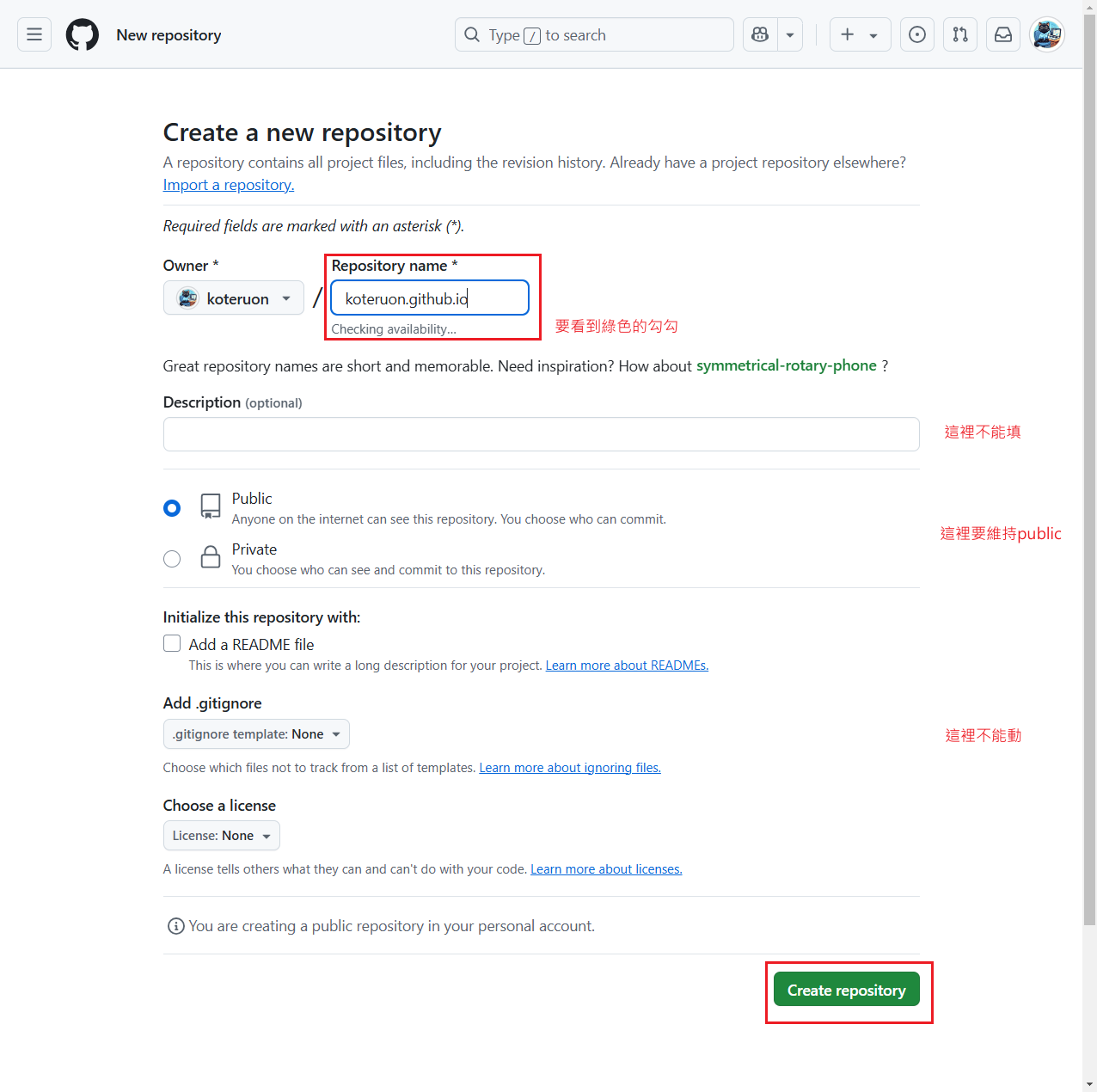Open the License dropdown
Viewport: 1097px width, 1092px height.
(221, 835)
